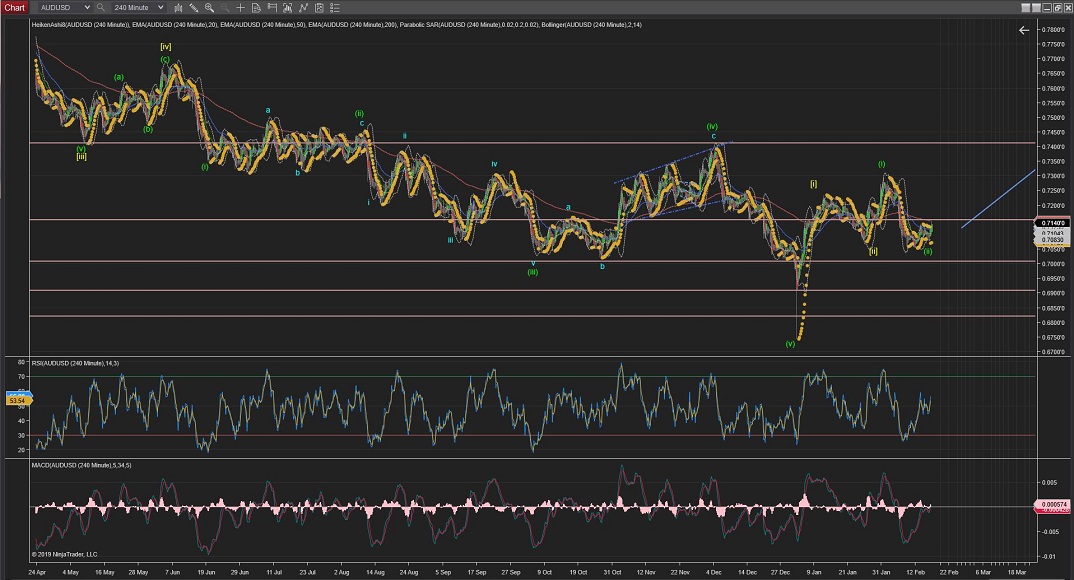Open the indicators icon
The height and width of the screenshot is (580, 1074).
coord(303,8)
